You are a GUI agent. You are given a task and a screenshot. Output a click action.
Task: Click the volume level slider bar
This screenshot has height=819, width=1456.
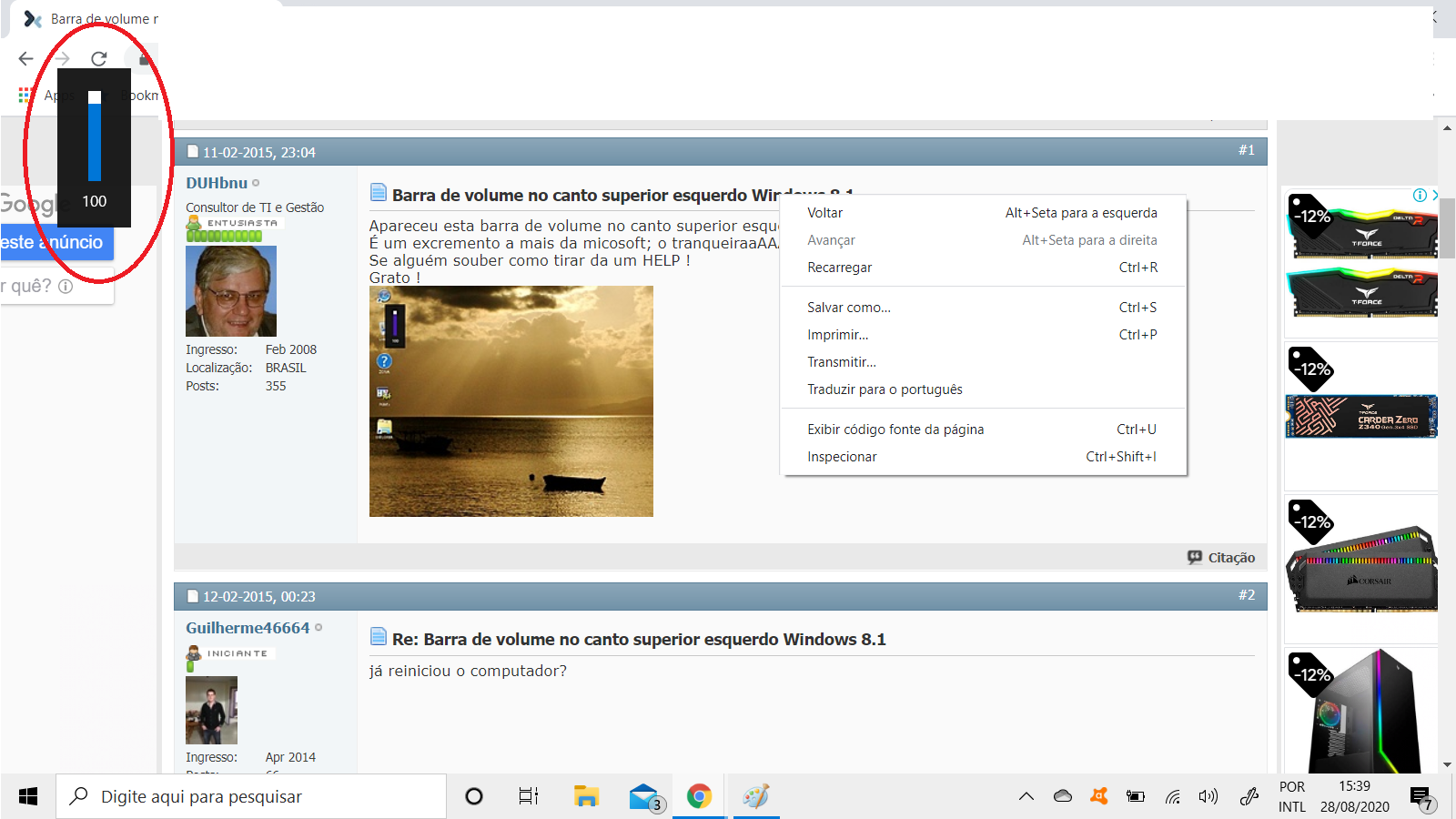pyautogui.click(x=95, y=136)
